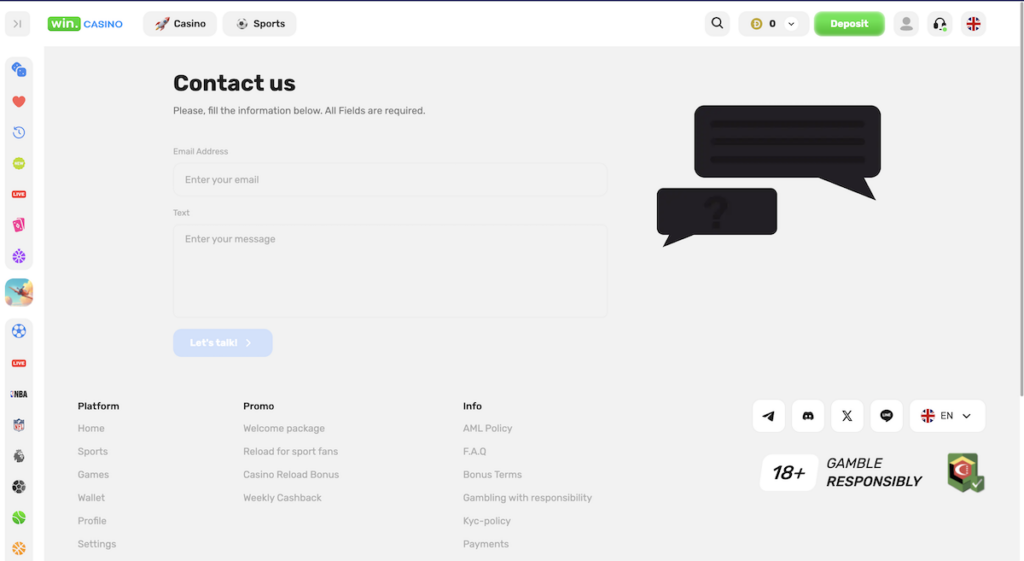Viewport: 1024px width, 561px height.
Task: Expand the coin balance dropdown arrow
Action: point(791,24)
